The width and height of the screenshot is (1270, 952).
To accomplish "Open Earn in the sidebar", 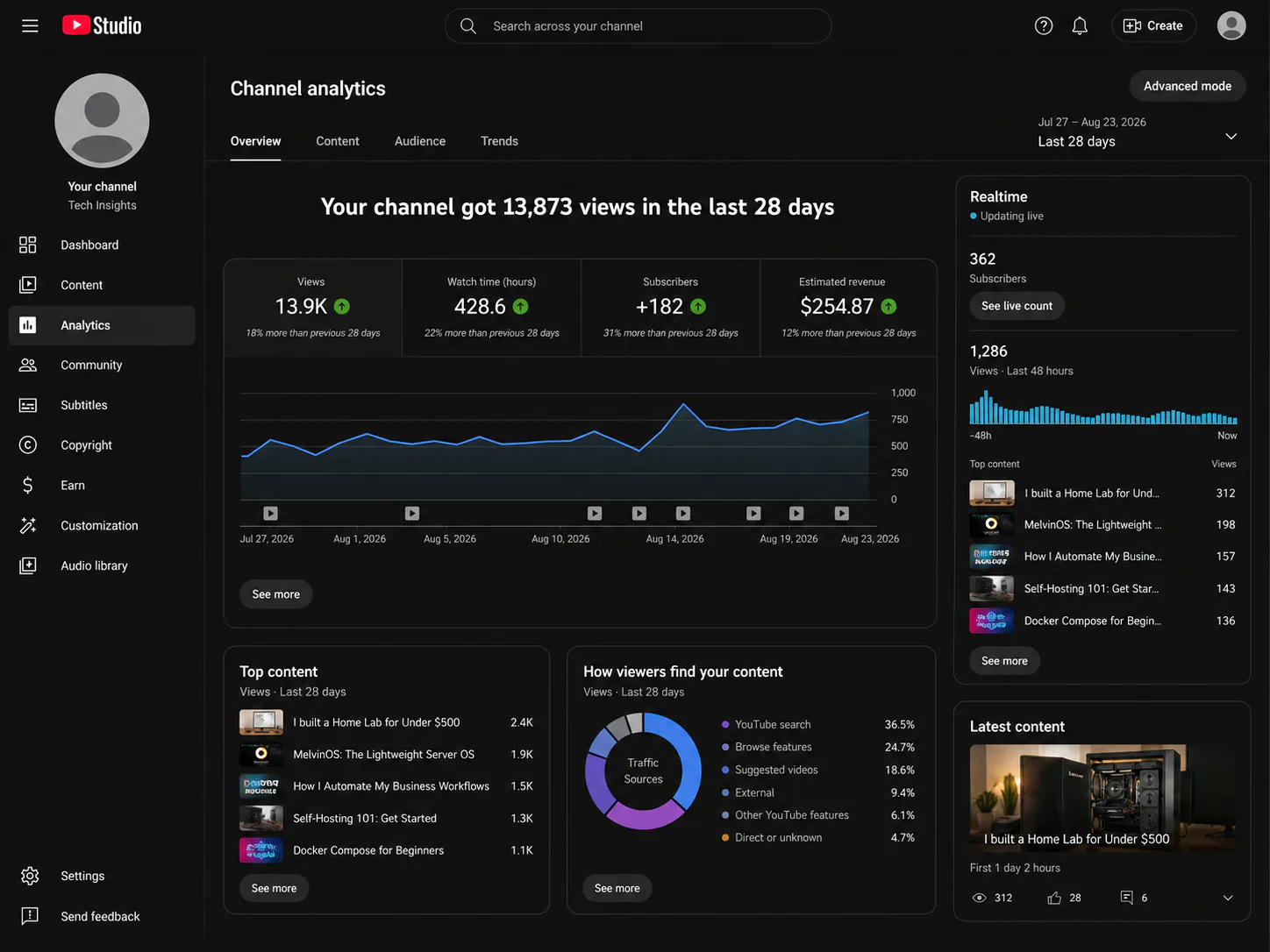I will [x=102, y=485].
